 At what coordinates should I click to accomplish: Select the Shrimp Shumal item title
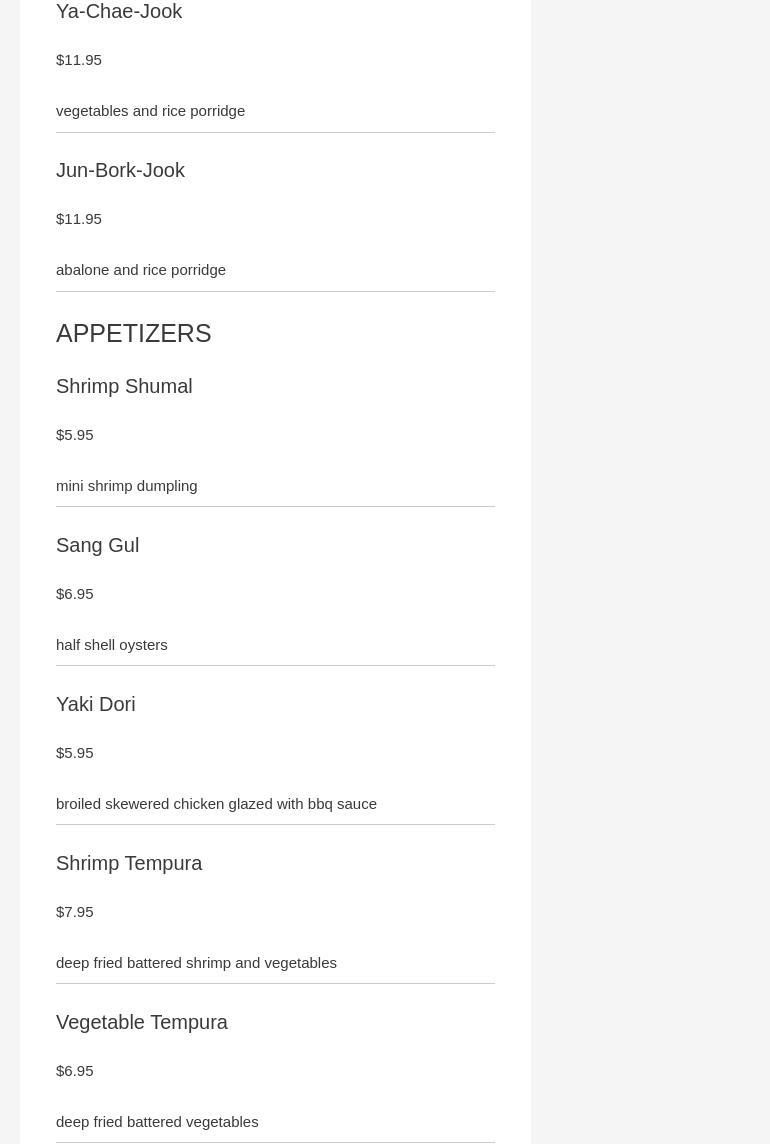click(x=124, y=386)
